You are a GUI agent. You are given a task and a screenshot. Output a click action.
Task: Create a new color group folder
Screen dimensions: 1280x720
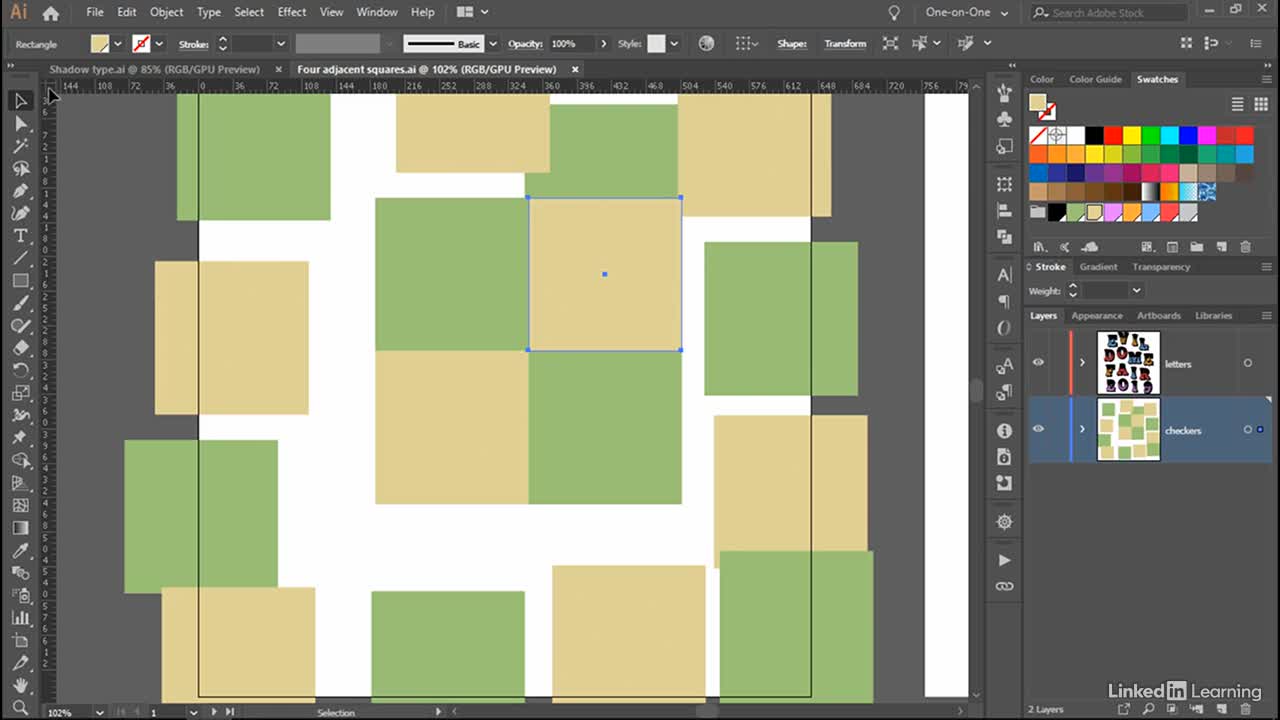click(1197, 247)
